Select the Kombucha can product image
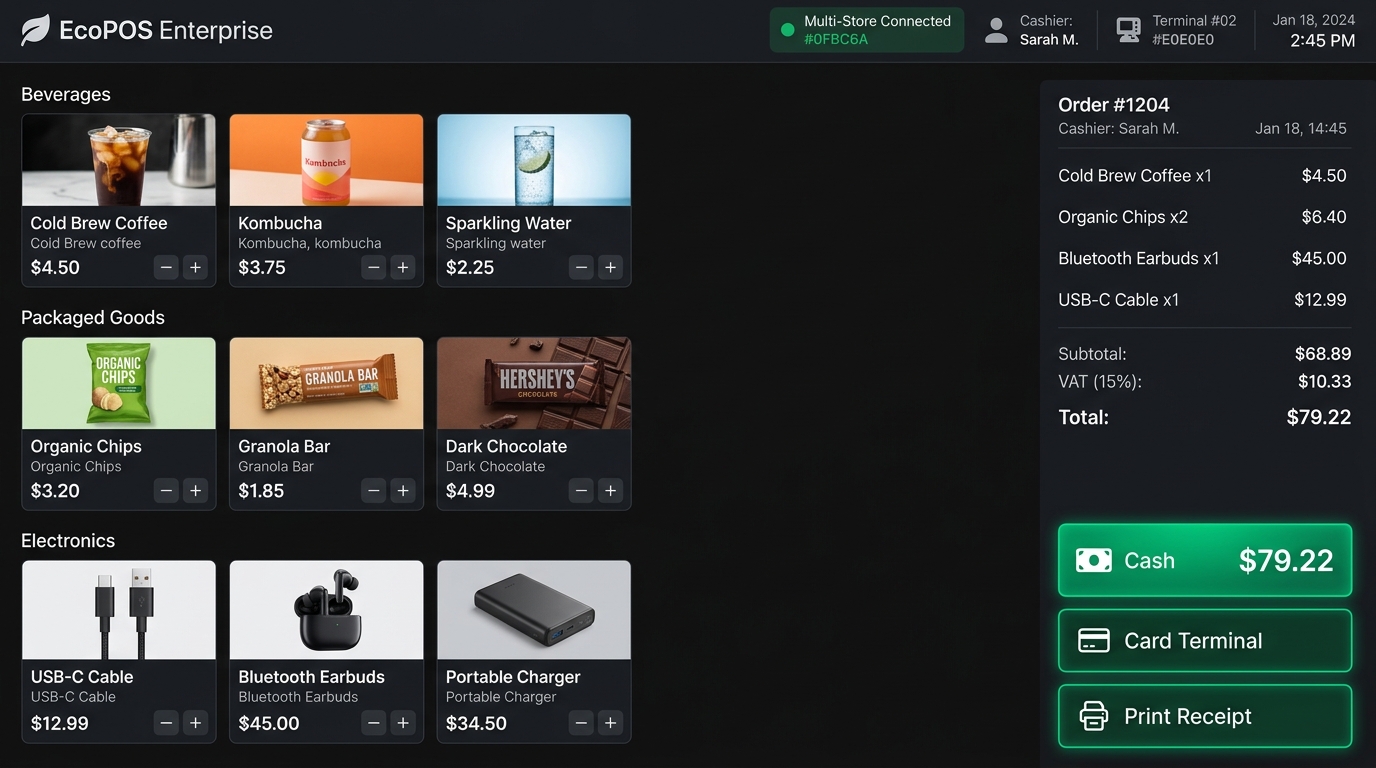The image size is (1376, 768). 326,160
